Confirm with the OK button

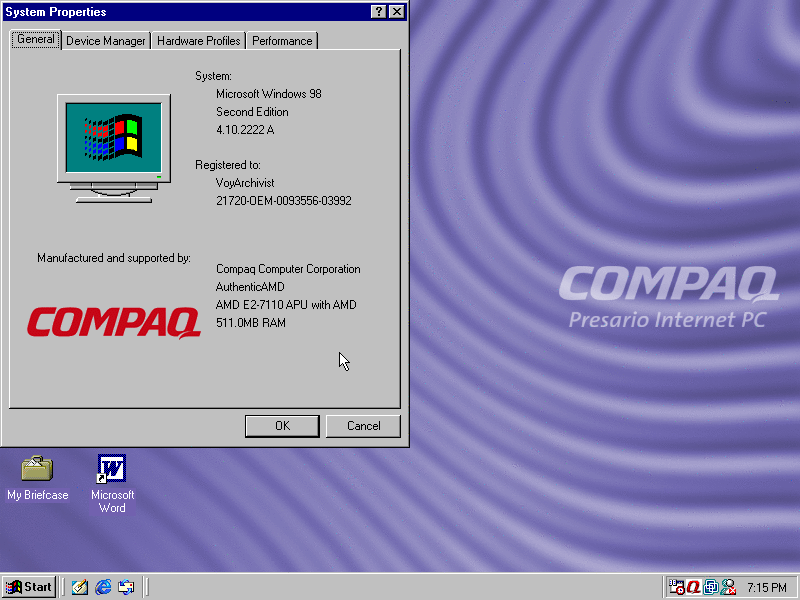click(x=281, y=426)
